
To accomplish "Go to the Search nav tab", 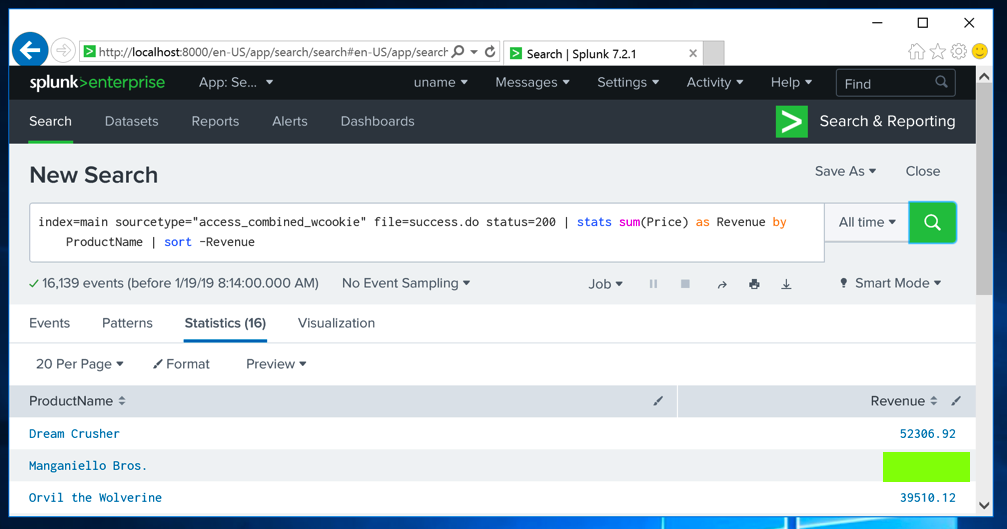I will [50, 121].
